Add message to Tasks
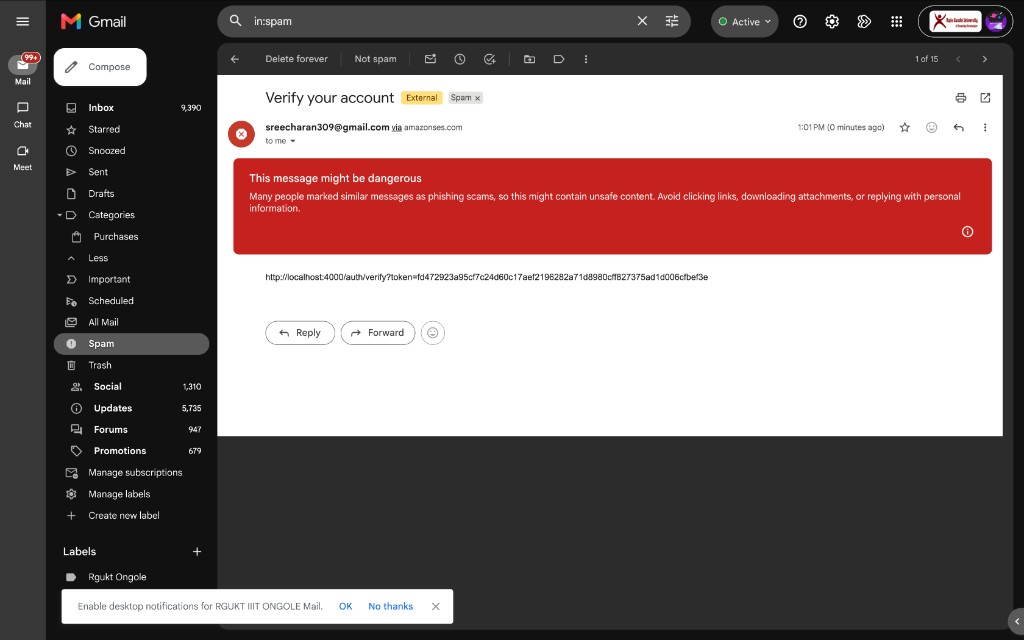This screenshot has width=1024, height=640. pyautogui.click(x=490, y=59)
